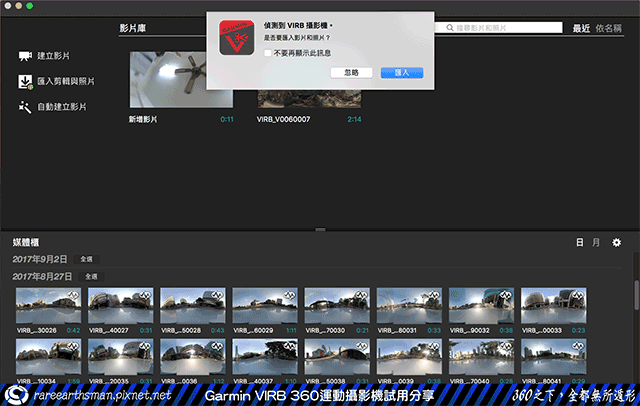Select VIRB_...40027 clip thumbnail
This screenshot has width=640, height=406.
coord(120,305)
